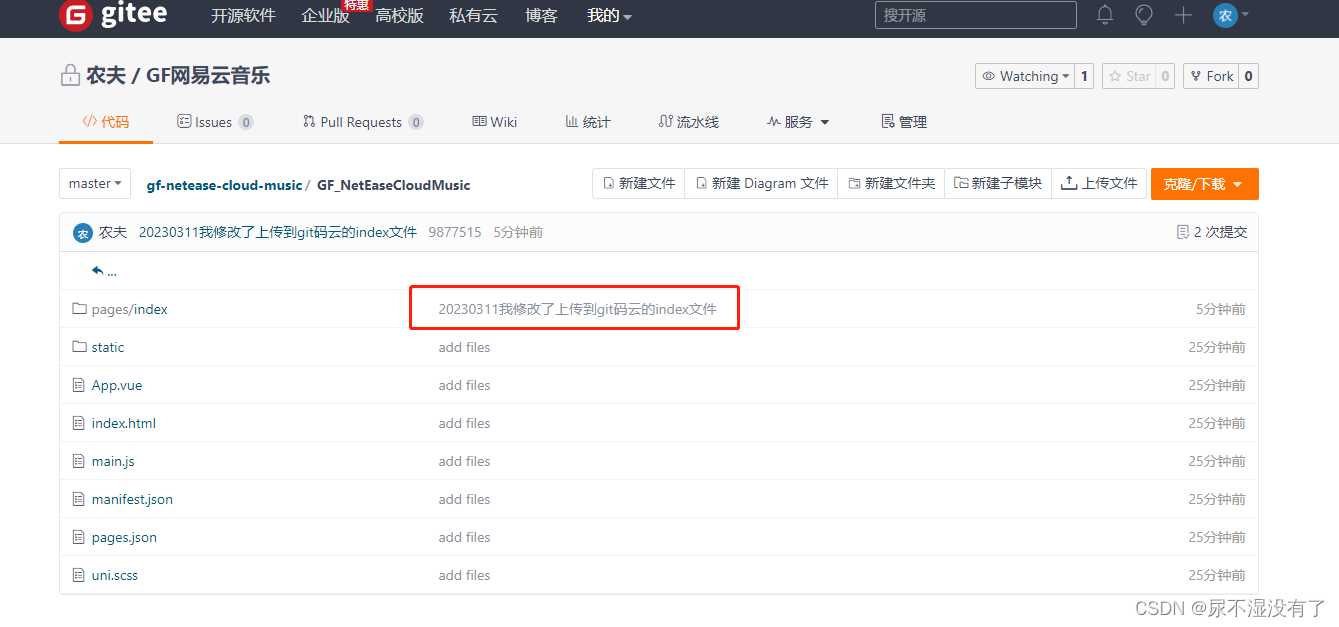
Task: Click index.html file icon
Action: point(79,423)
